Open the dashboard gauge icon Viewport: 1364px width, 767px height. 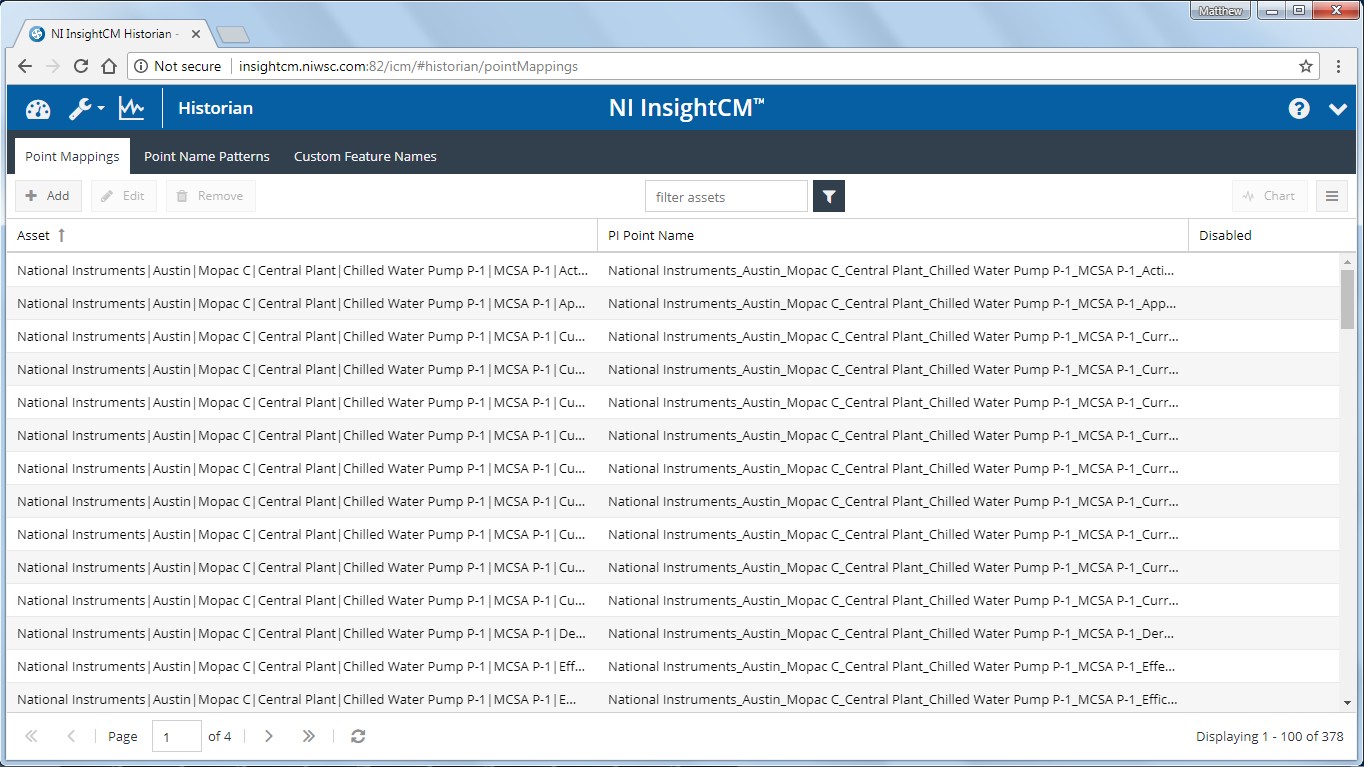(x=38, y=109)
